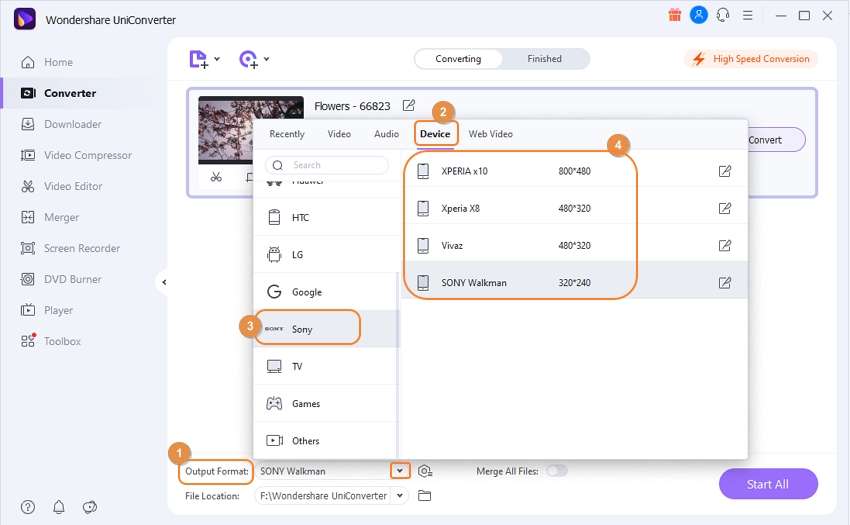
Task: Select TV device category
Action: 326,367
